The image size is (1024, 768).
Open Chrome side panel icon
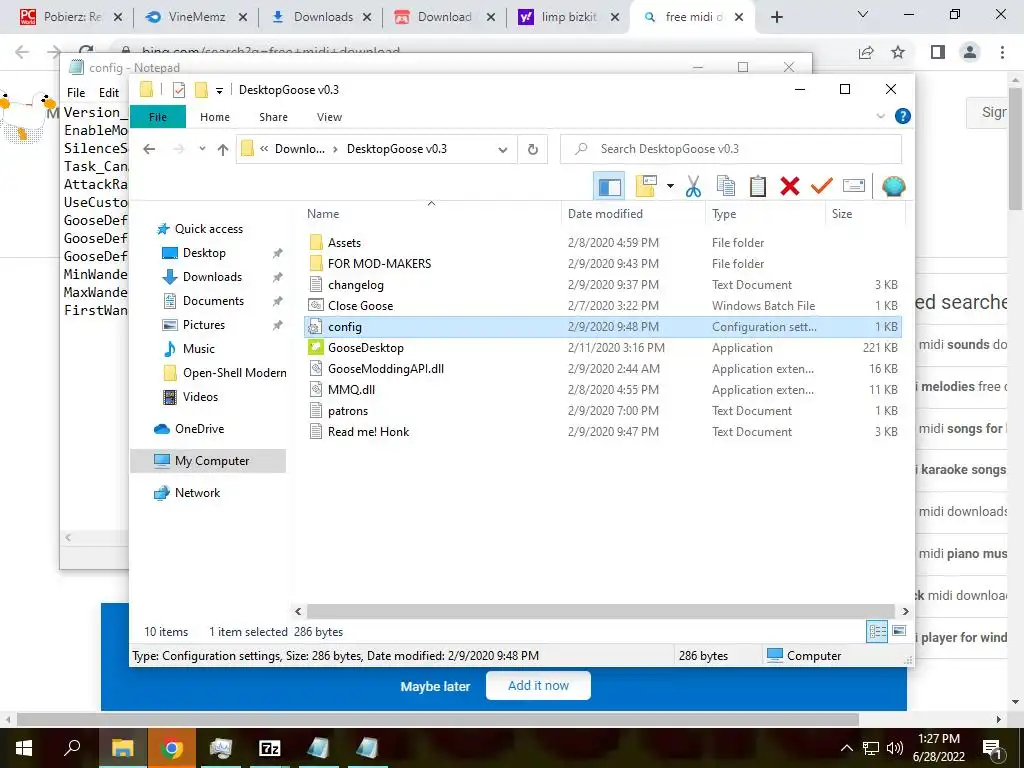[x=938, y=52]
